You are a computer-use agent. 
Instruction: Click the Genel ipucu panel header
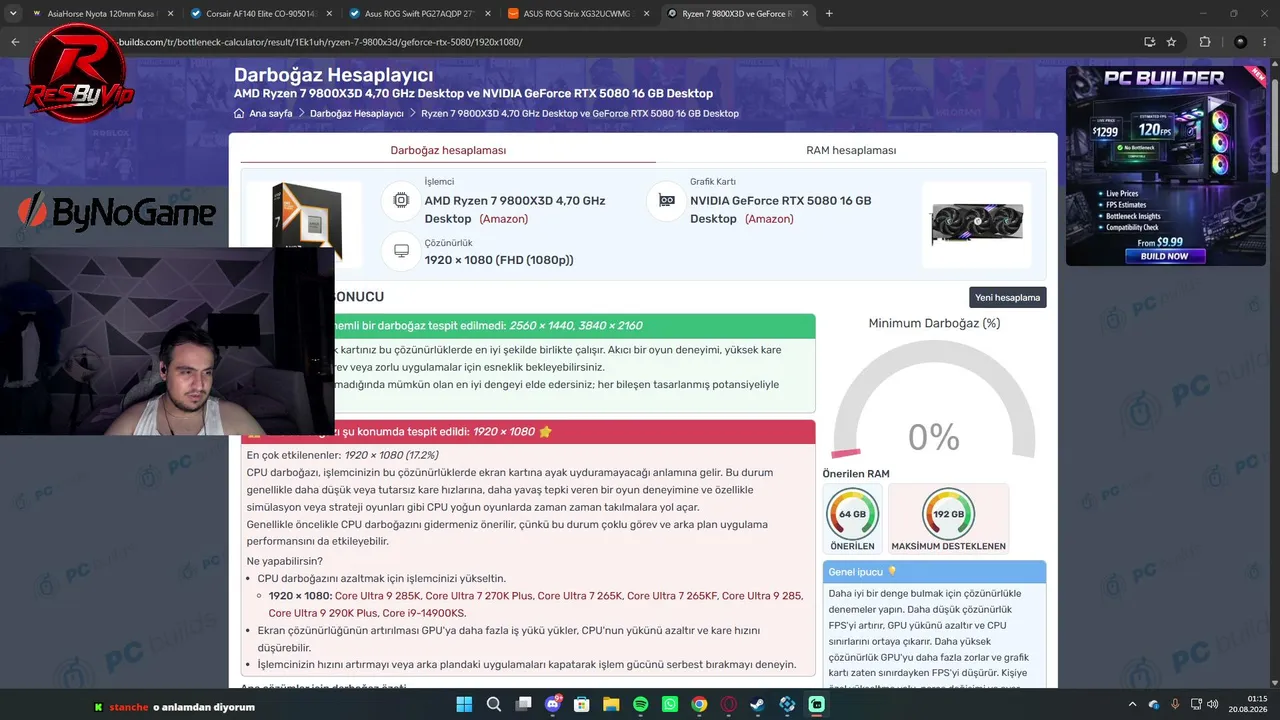[x=934, y=572]
